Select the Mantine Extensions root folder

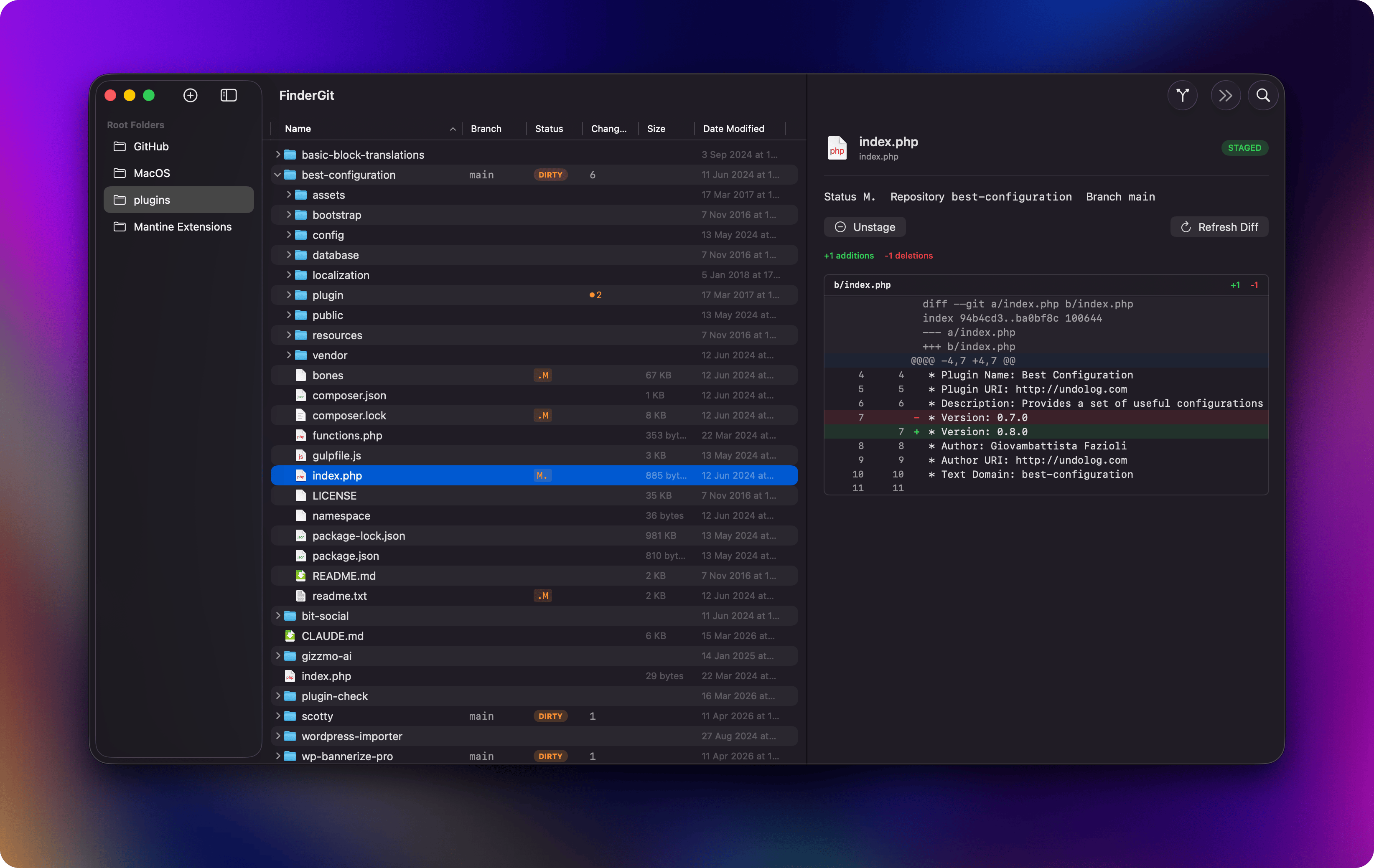pyautogui.click(x=182, y=226)
